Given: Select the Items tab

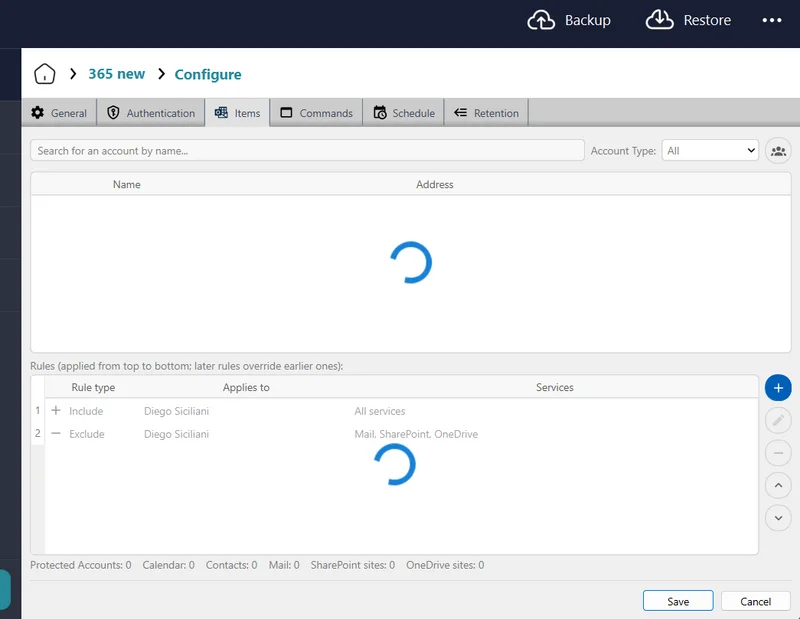Looking at the screenshot, I should [x=238, y=113].
